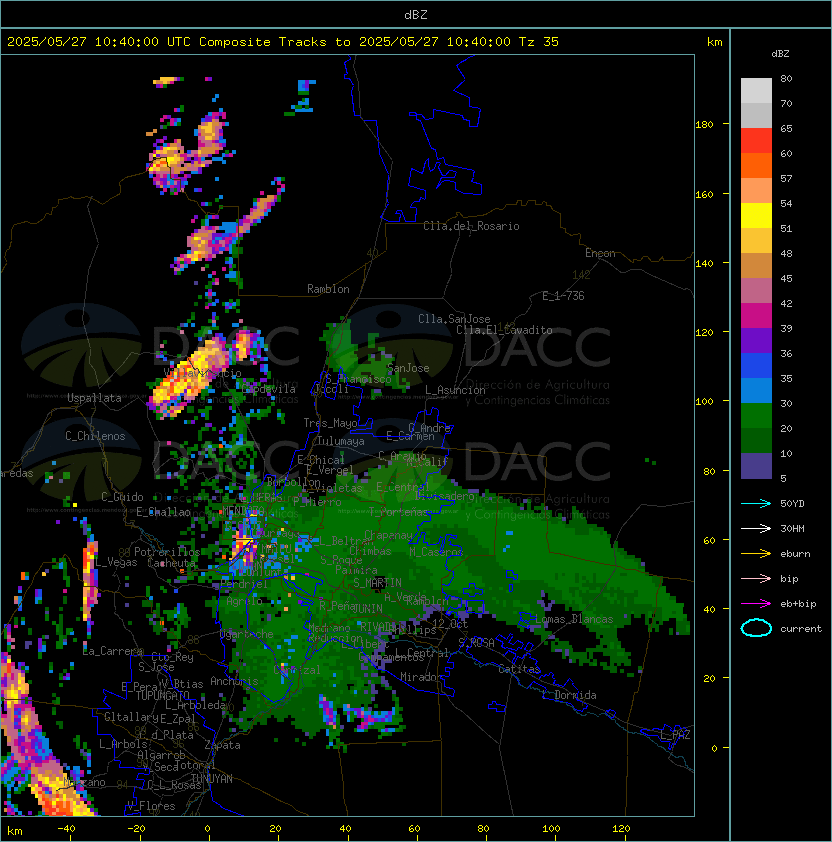Pick the dark green swatch between 20 and 10

756,440
